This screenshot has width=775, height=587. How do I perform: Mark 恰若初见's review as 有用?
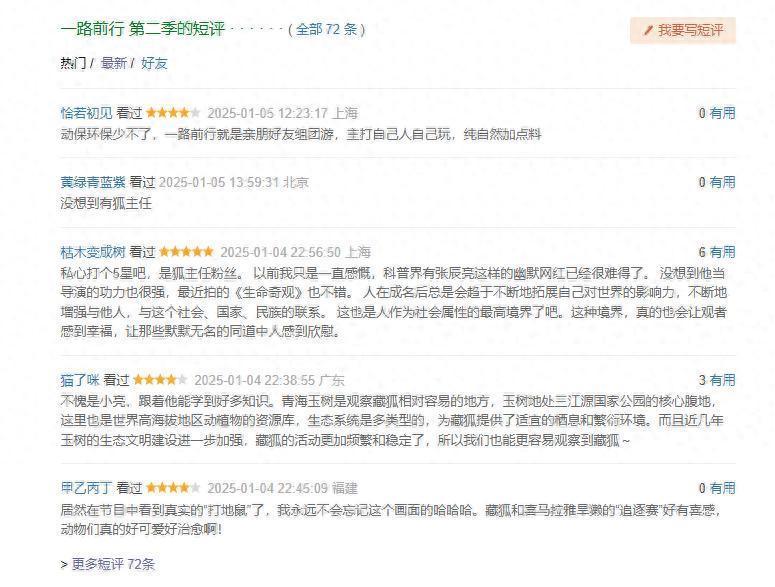click(x=722, y=113)
